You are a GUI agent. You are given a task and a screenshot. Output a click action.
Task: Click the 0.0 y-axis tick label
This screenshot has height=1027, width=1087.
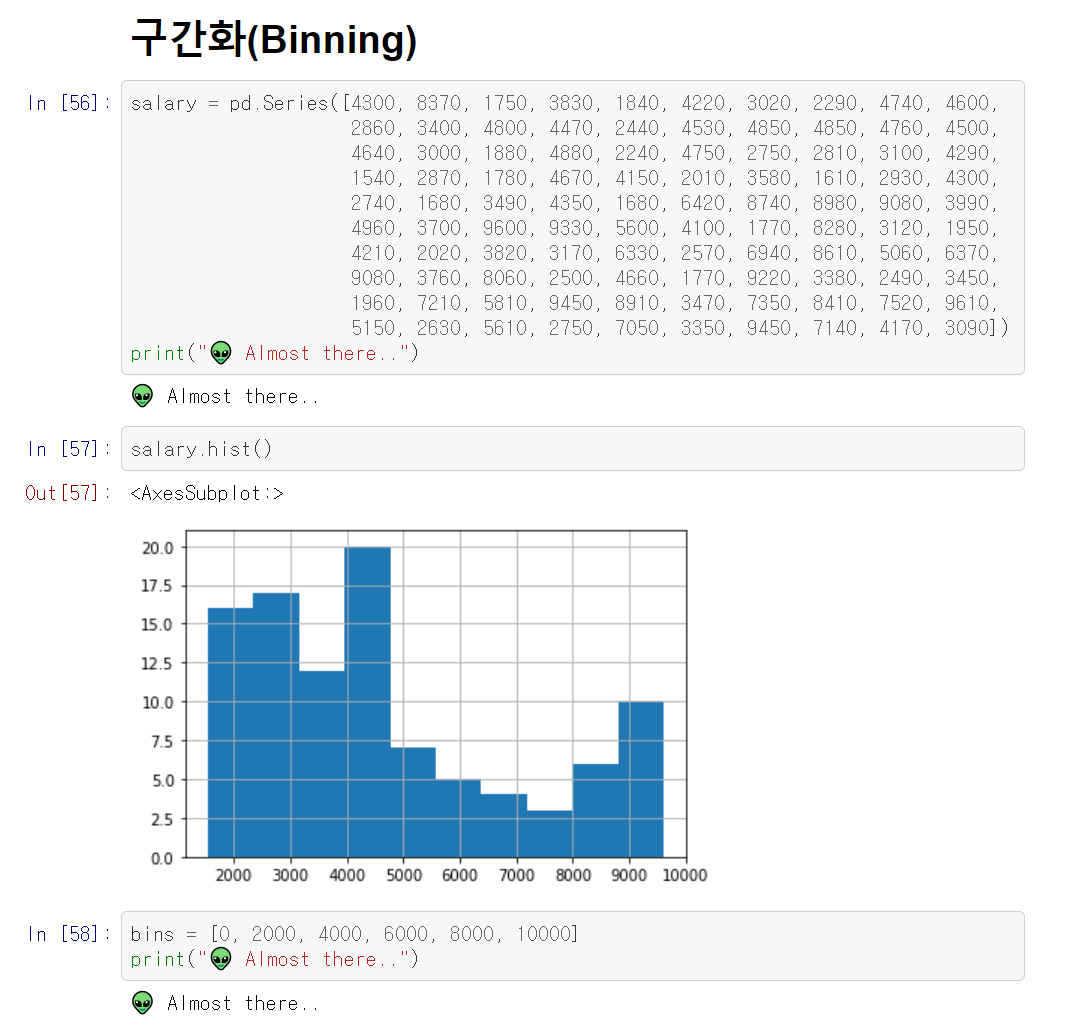click(x=162, y=858)
